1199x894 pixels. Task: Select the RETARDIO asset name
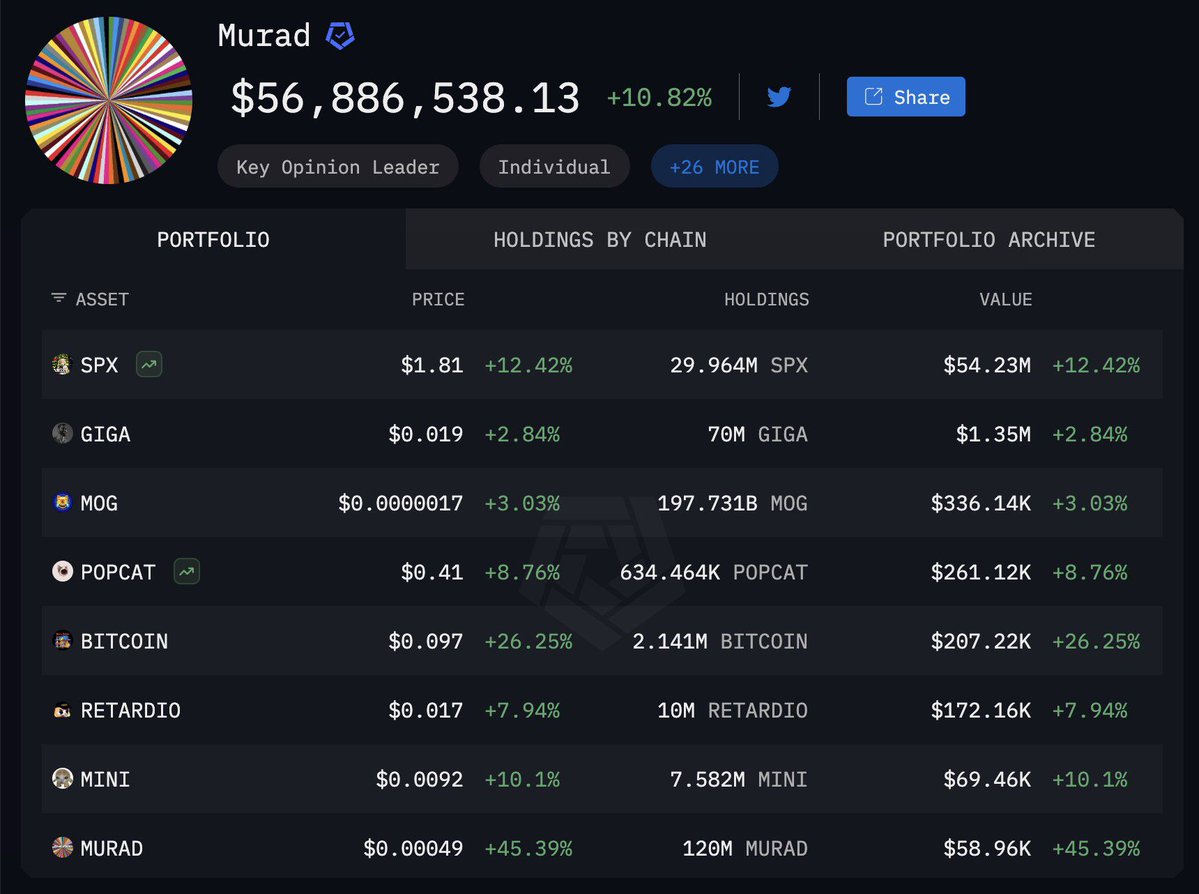pos(131,710)
